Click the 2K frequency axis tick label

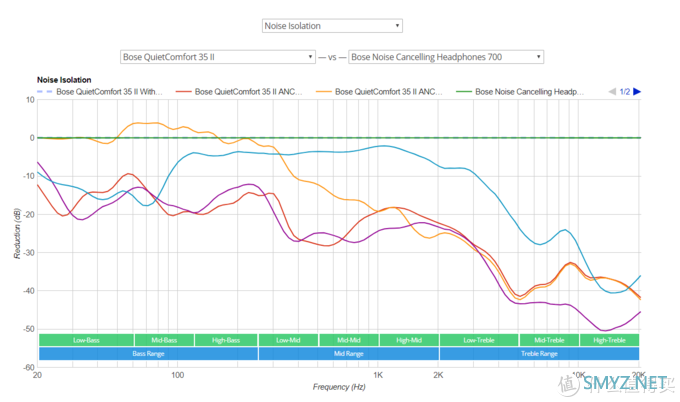[438, 375]
